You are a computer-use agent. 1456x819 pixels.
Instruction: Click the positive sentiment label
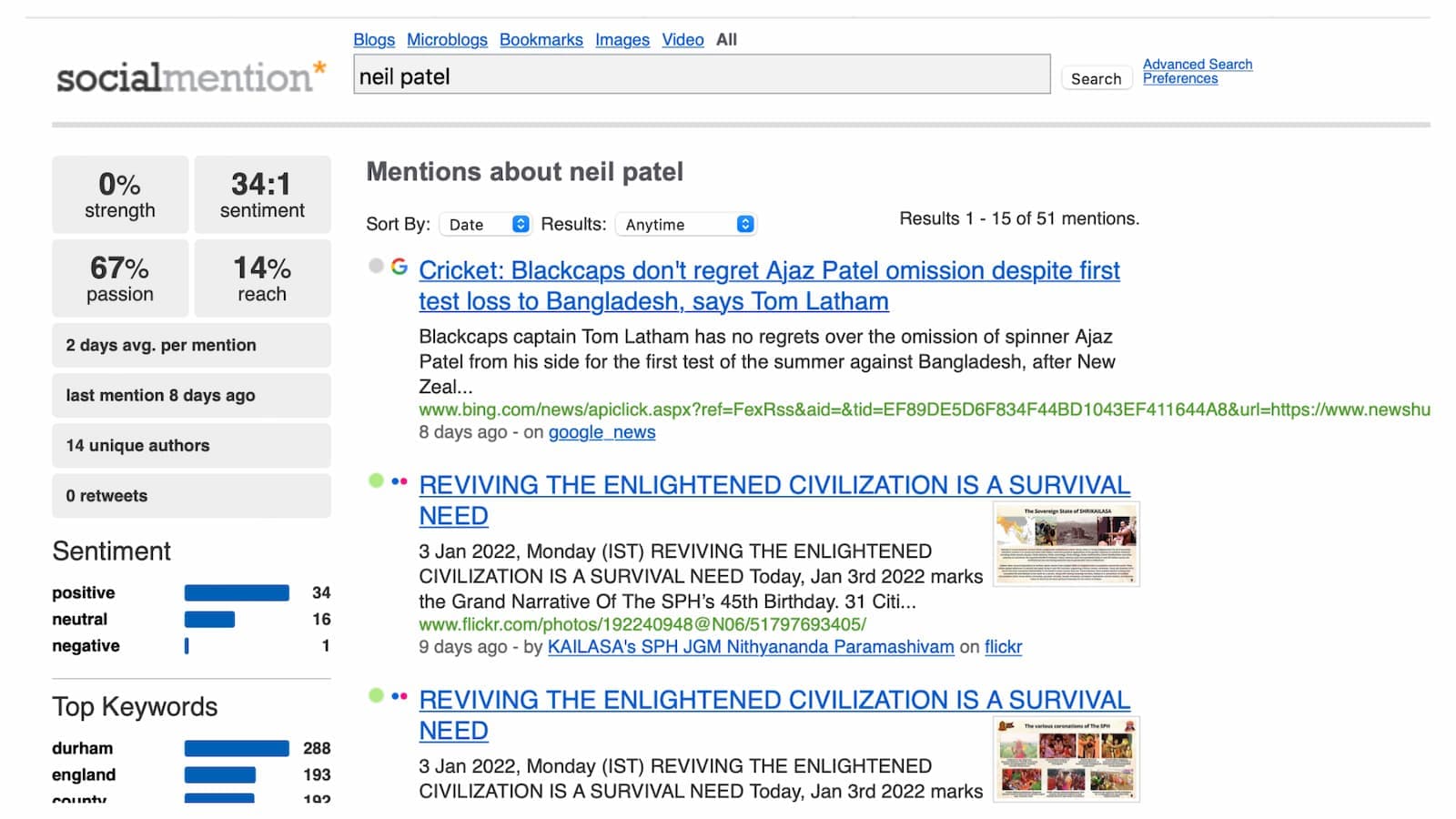click(84, 592)
